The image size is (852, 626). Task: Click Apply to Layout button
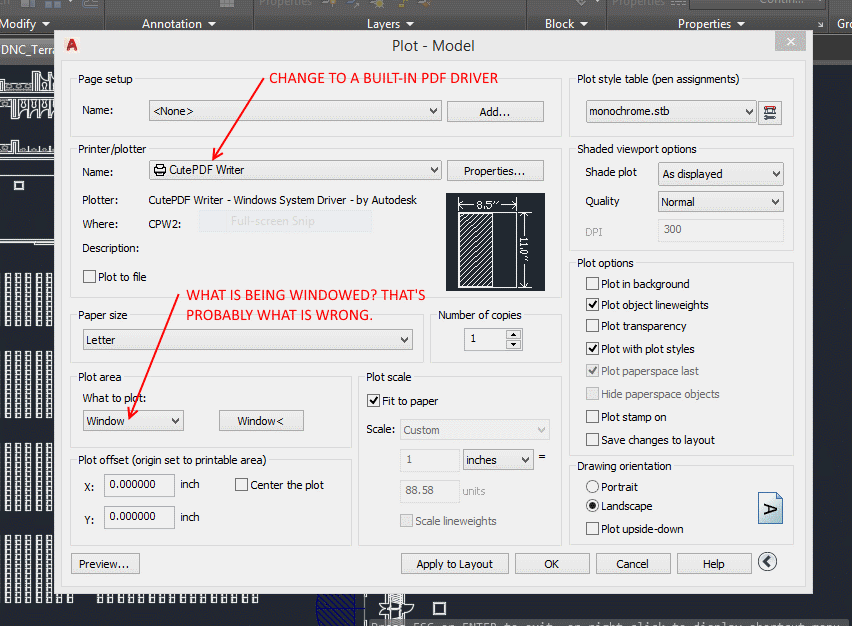coord(455,564)
